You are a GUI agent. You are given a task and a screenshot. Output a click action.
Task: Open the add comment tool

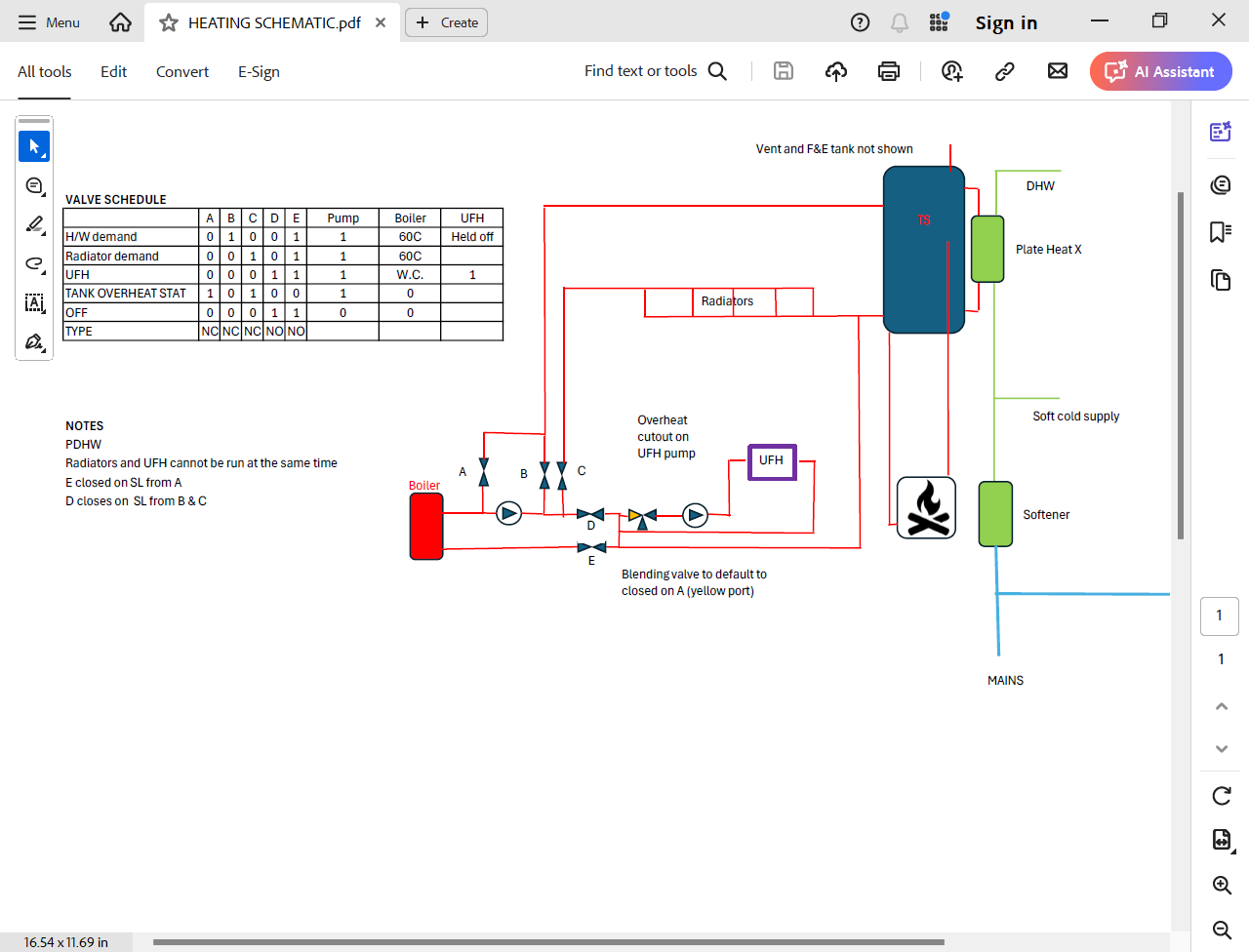point(34,185)
